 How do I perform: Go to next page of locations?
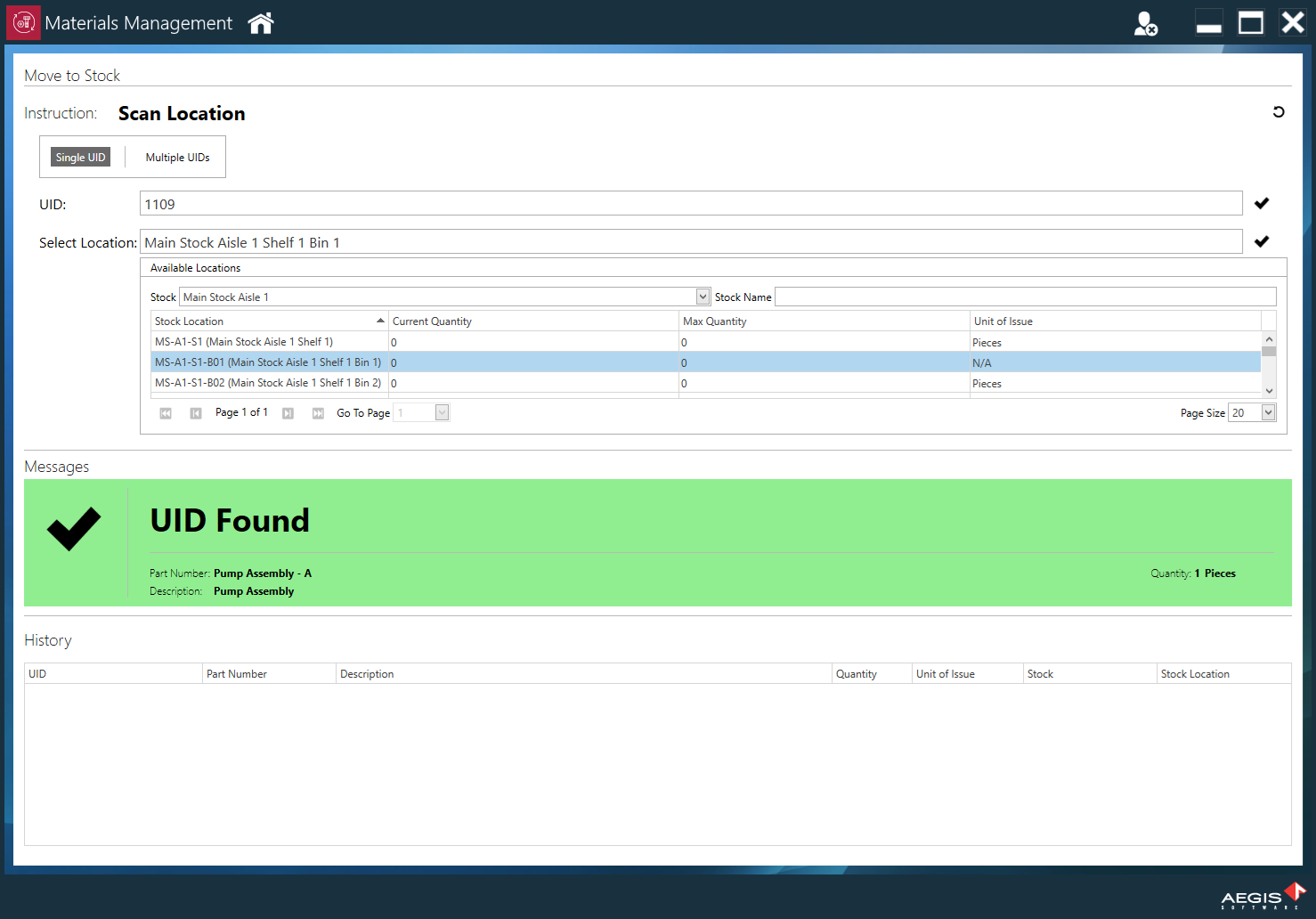tap(288, 413)
